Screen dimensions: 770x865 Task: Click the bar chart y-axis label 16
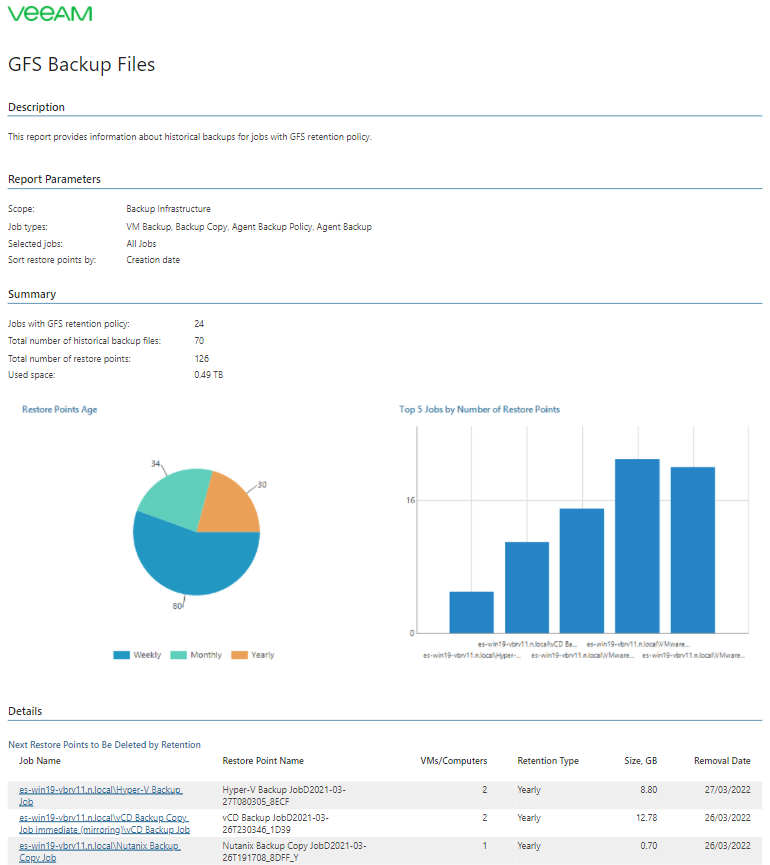pos(410,500)
